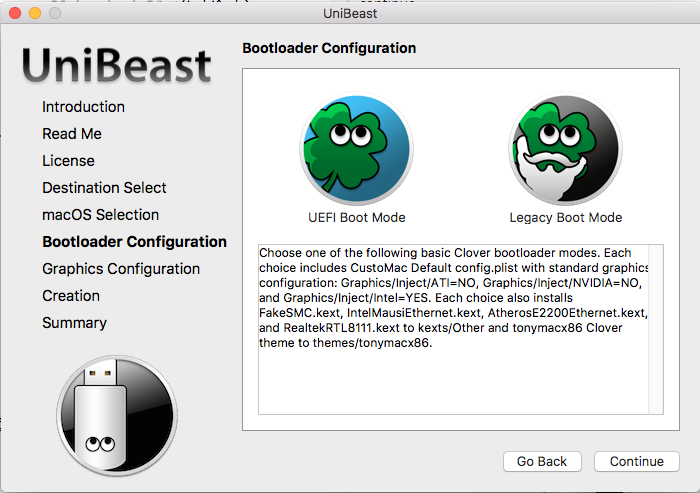Select the Creation step

[x=71, y=296]
